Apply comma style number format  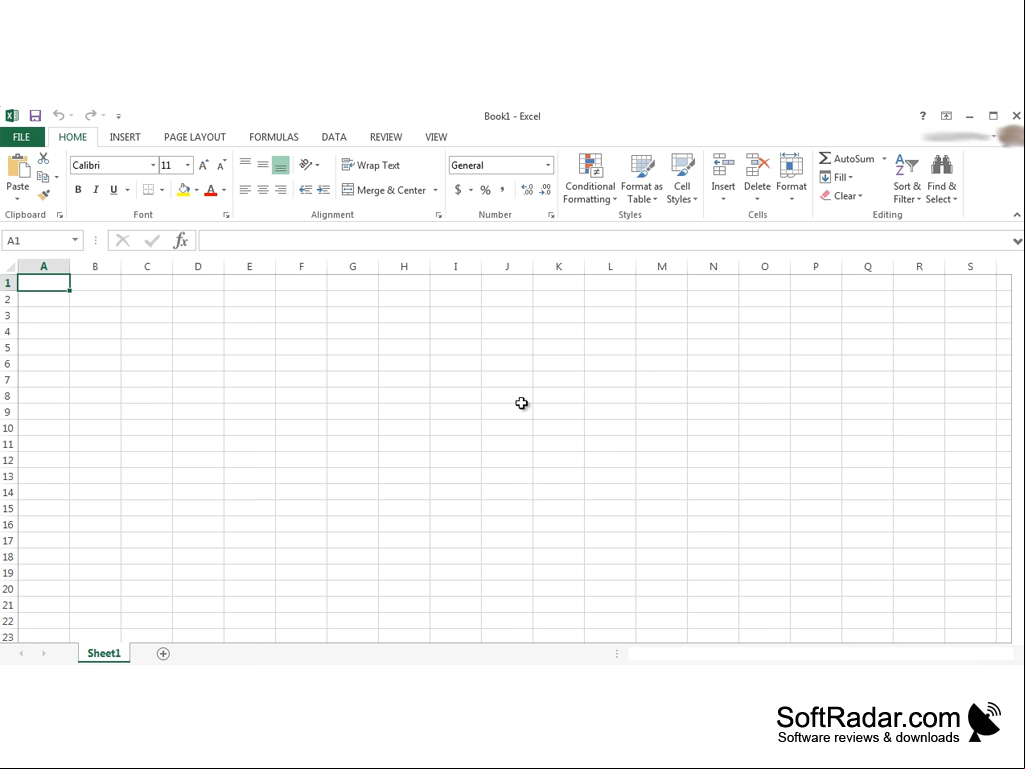click(502, 190)
